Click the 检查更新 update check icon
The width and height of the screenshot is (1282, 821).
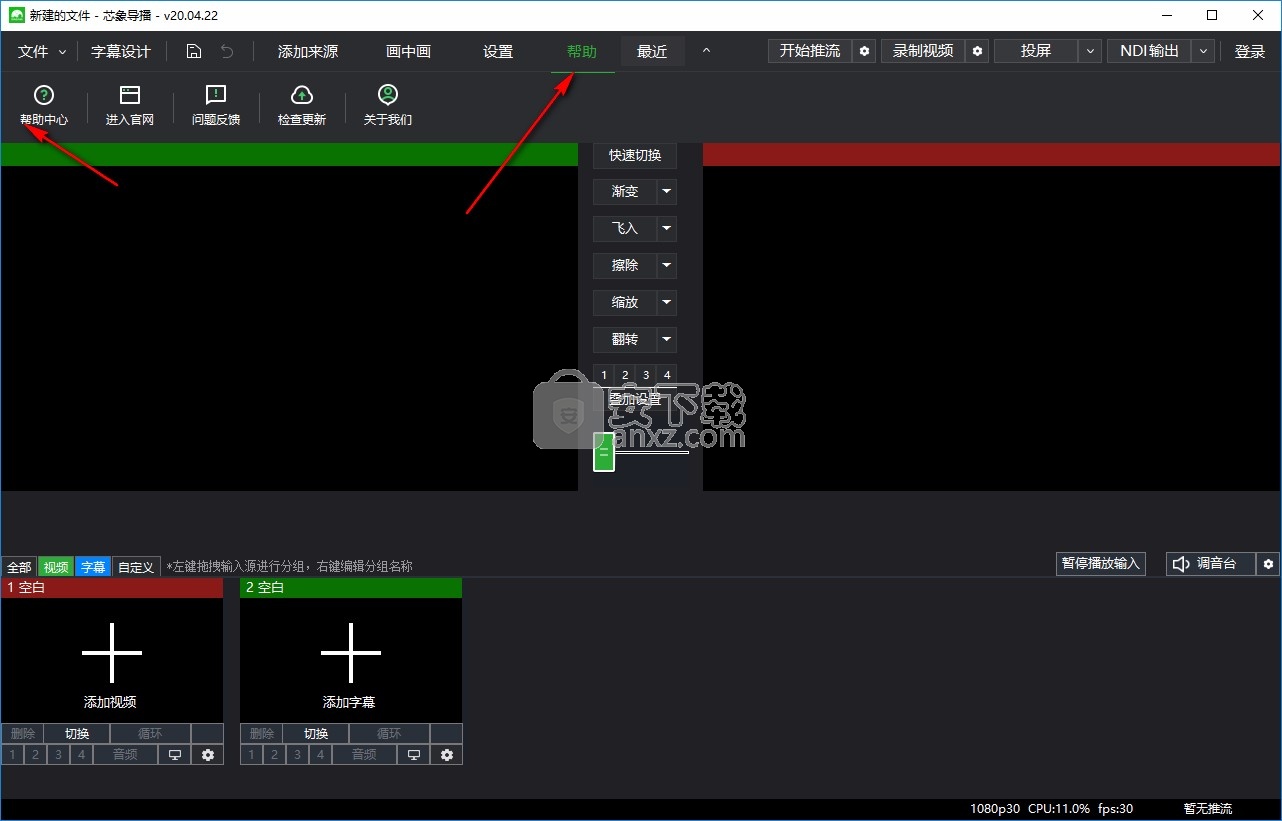(x=302, y=95)
